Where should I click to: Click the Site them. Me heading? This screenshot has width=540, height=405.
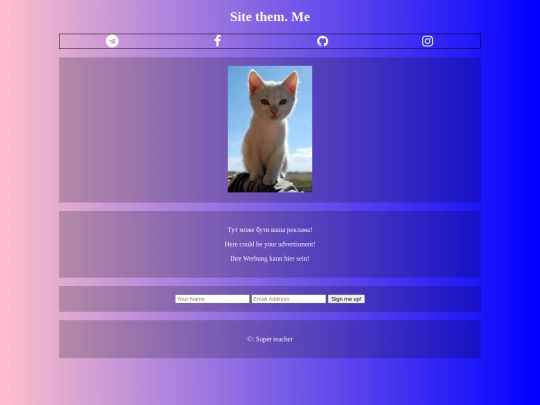point(270,17)
